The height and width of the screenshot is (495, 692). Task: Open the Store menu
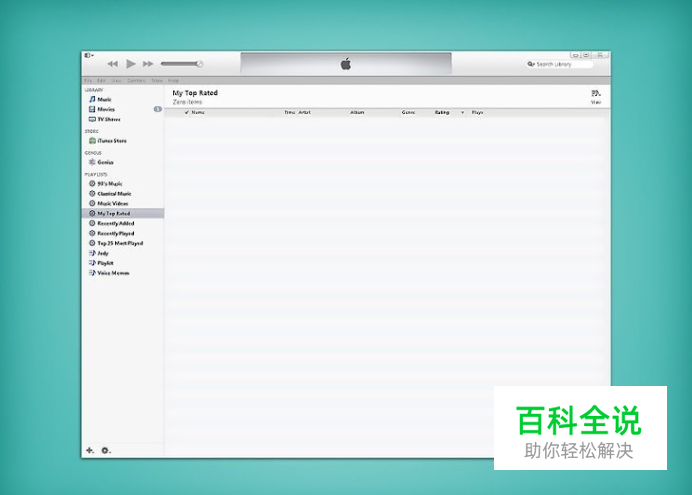157,80
